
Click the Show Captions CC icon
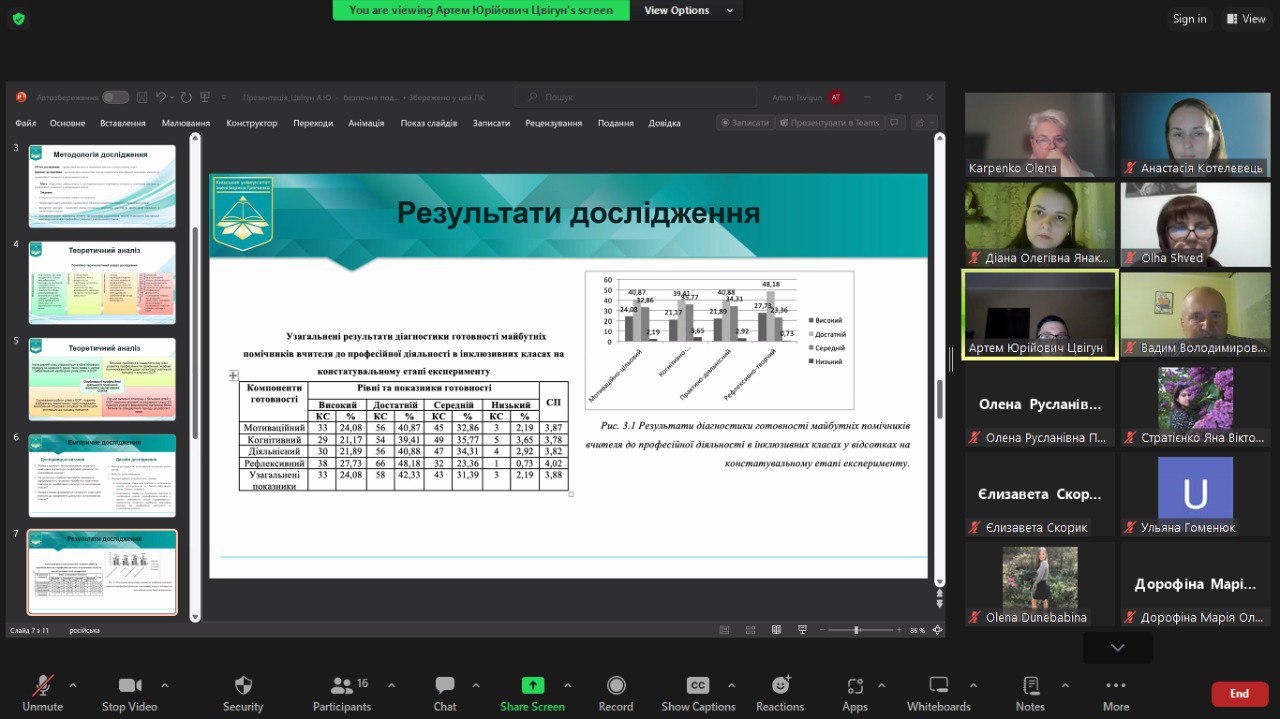click(x=698, y=685)
